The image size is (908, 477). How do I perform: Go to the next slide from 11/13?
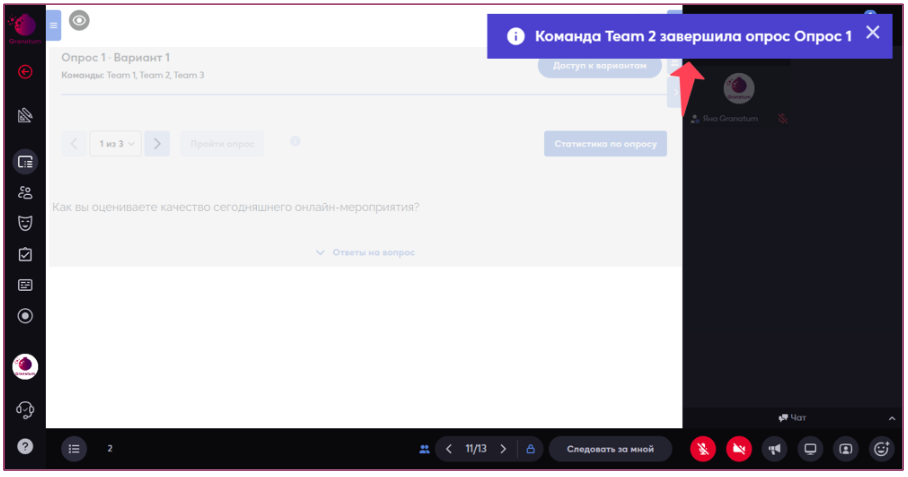click(503, 449)
